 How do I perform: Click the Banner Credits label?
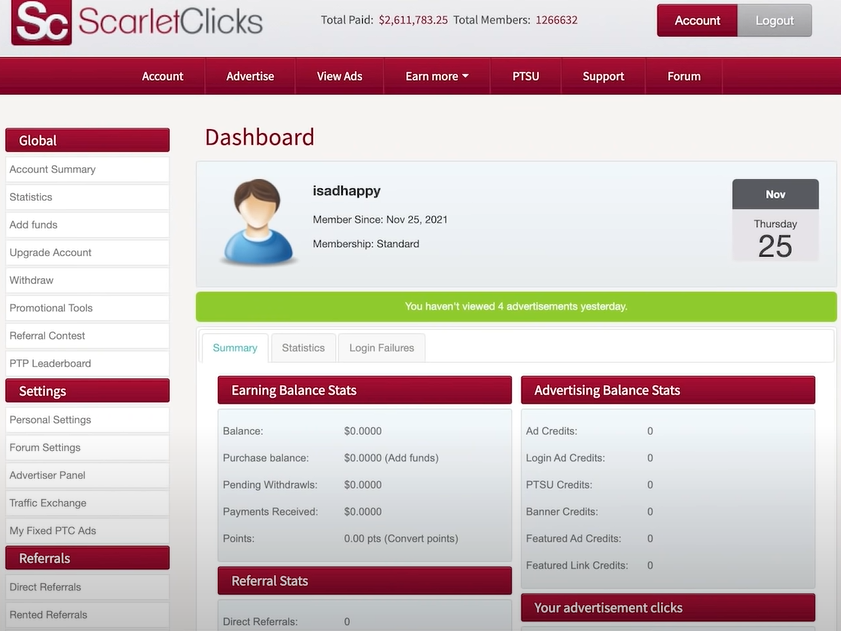(562, 511)
